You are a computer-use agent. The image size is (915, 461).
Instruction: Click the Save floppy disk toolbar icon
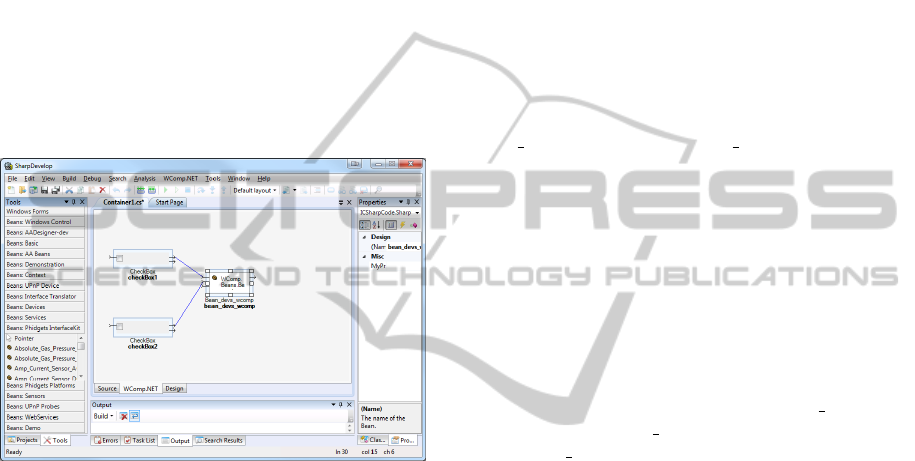[45, 189]
